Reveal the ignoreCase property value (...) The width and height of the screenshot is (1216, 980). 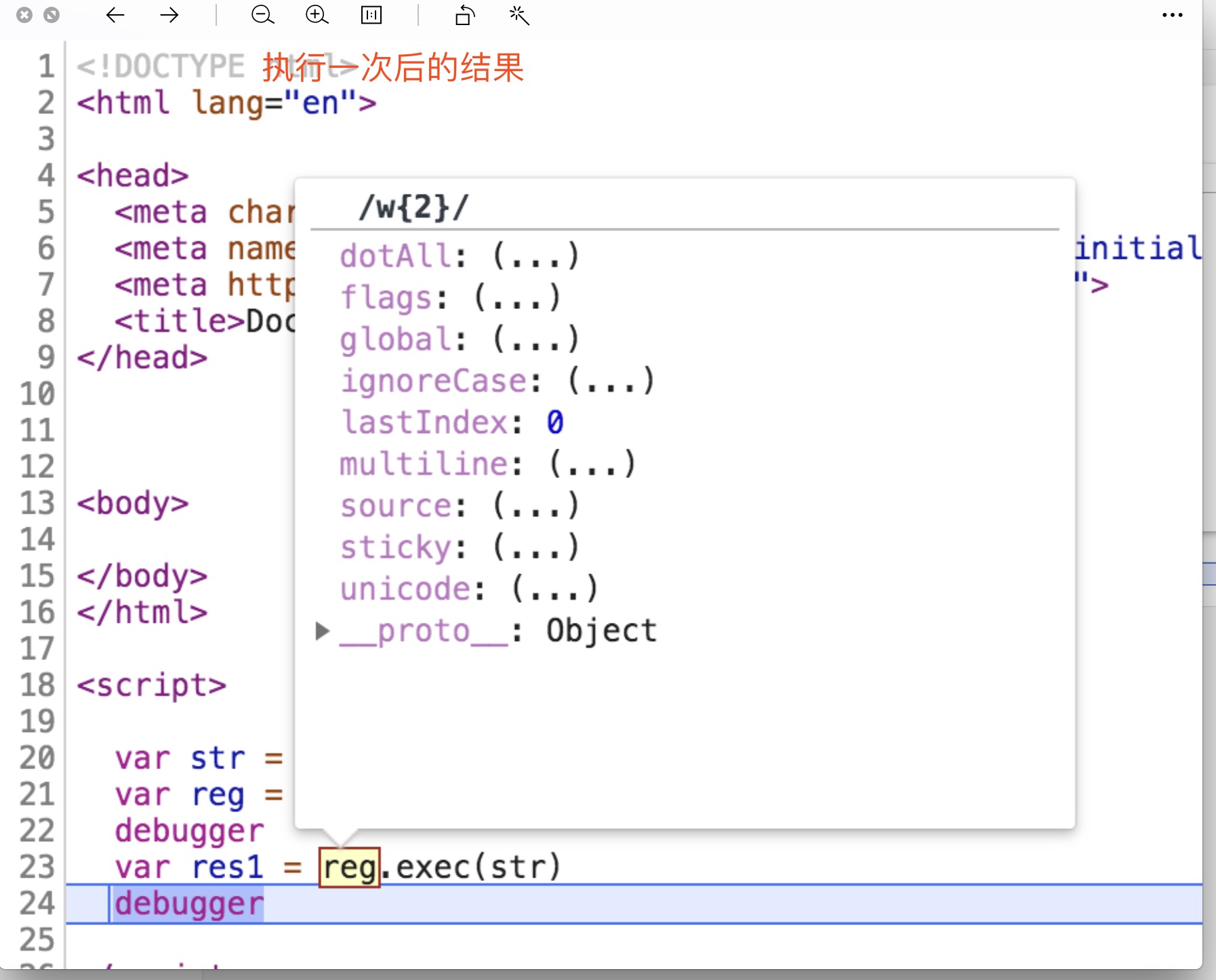[x=611, y=381]
